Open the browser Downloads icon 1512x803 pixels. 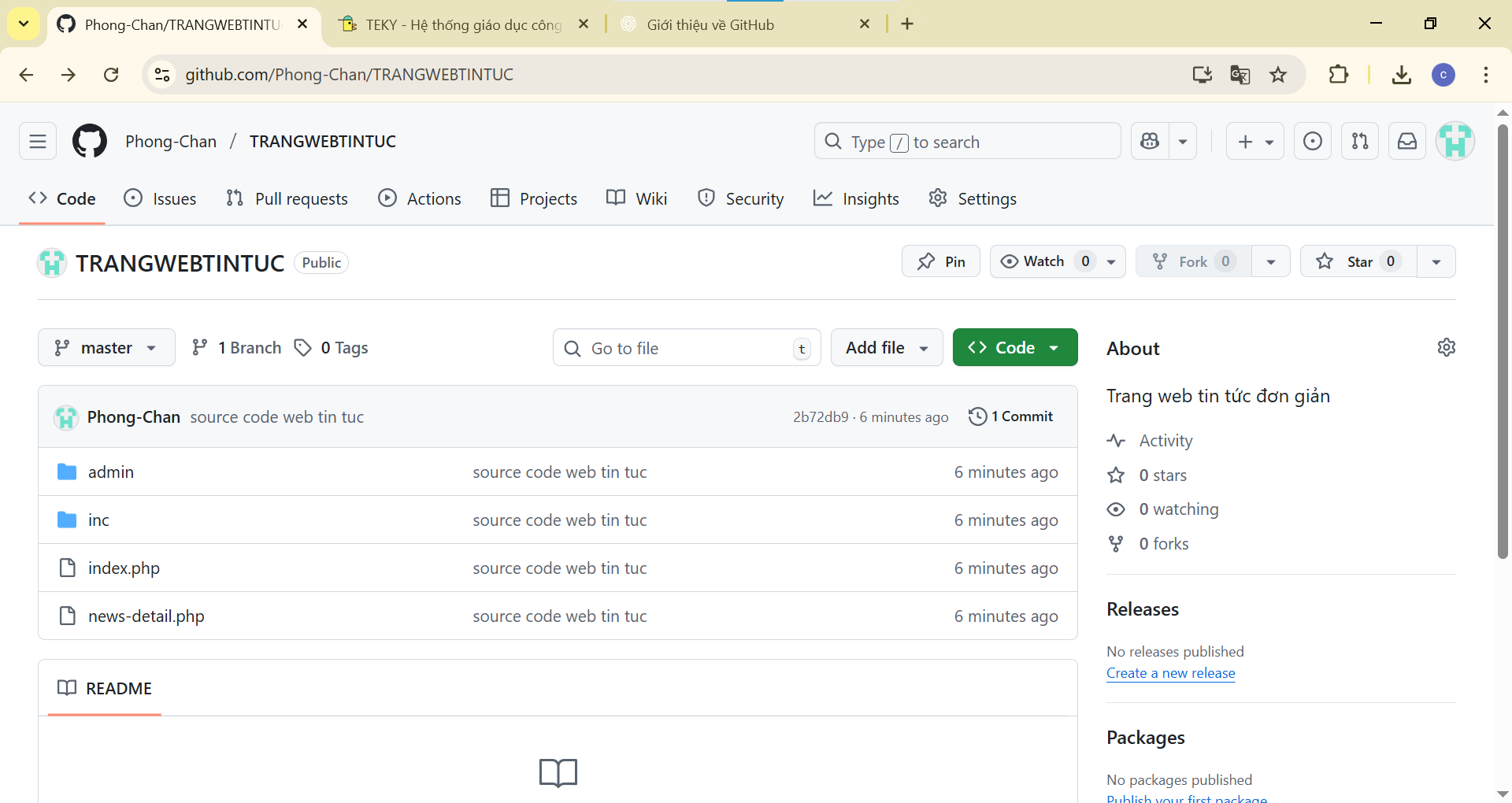[x=1401, y=75]
